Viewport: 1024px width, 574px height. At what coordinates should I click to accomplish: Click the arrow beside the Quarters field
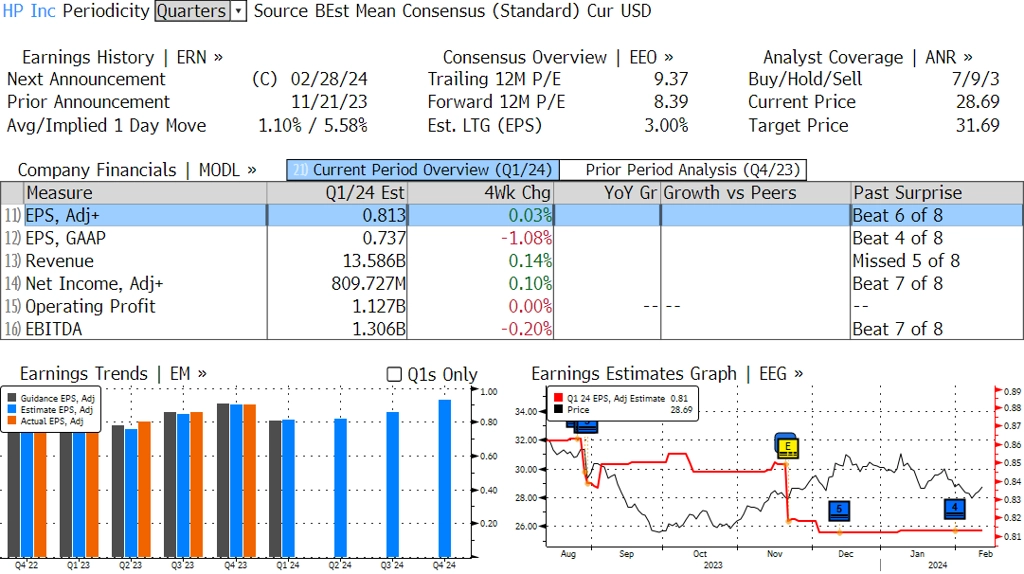238,11
